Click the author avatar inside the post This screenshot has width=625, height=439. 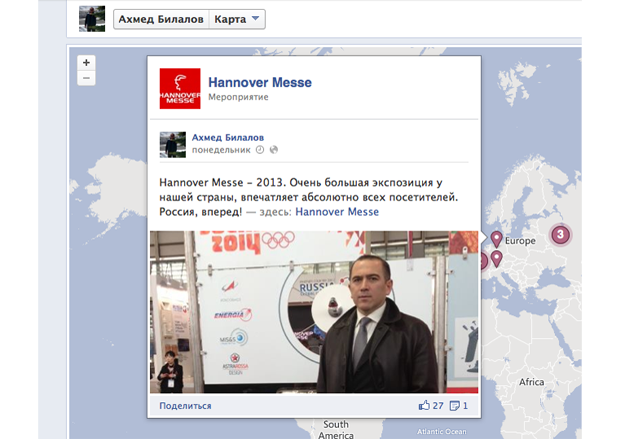[173, 145]
